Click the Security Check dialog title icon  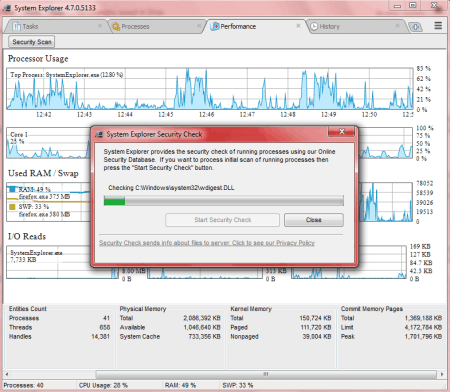(99, 134)
